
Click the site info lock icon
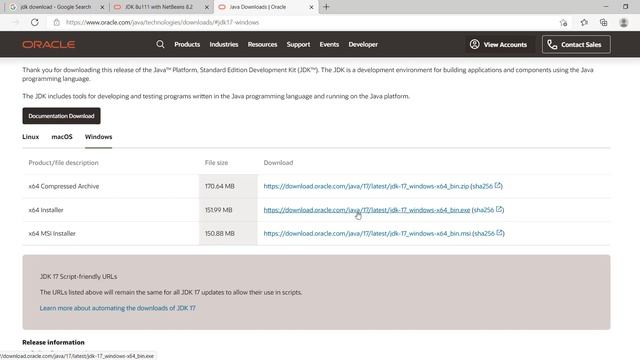pyautogui.click(x=57, y=22)
